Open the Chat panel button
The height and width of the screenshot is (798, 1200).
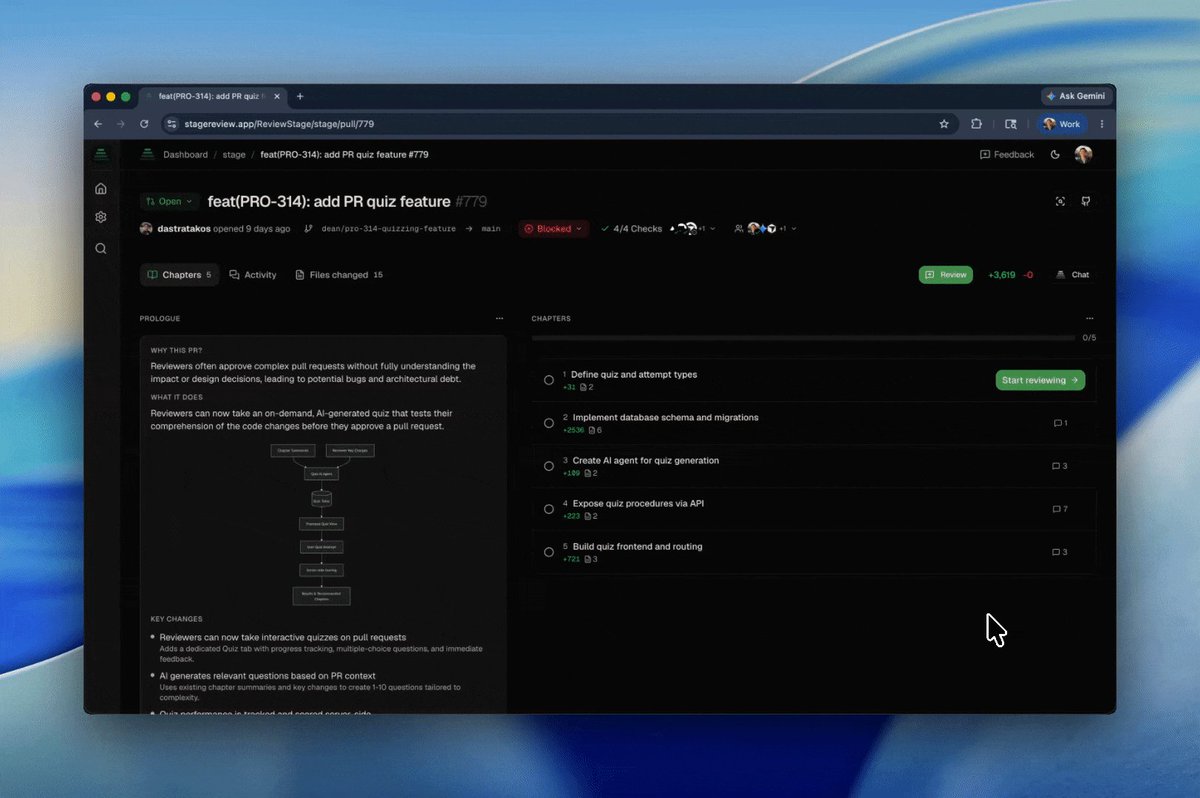[1073, 275]
